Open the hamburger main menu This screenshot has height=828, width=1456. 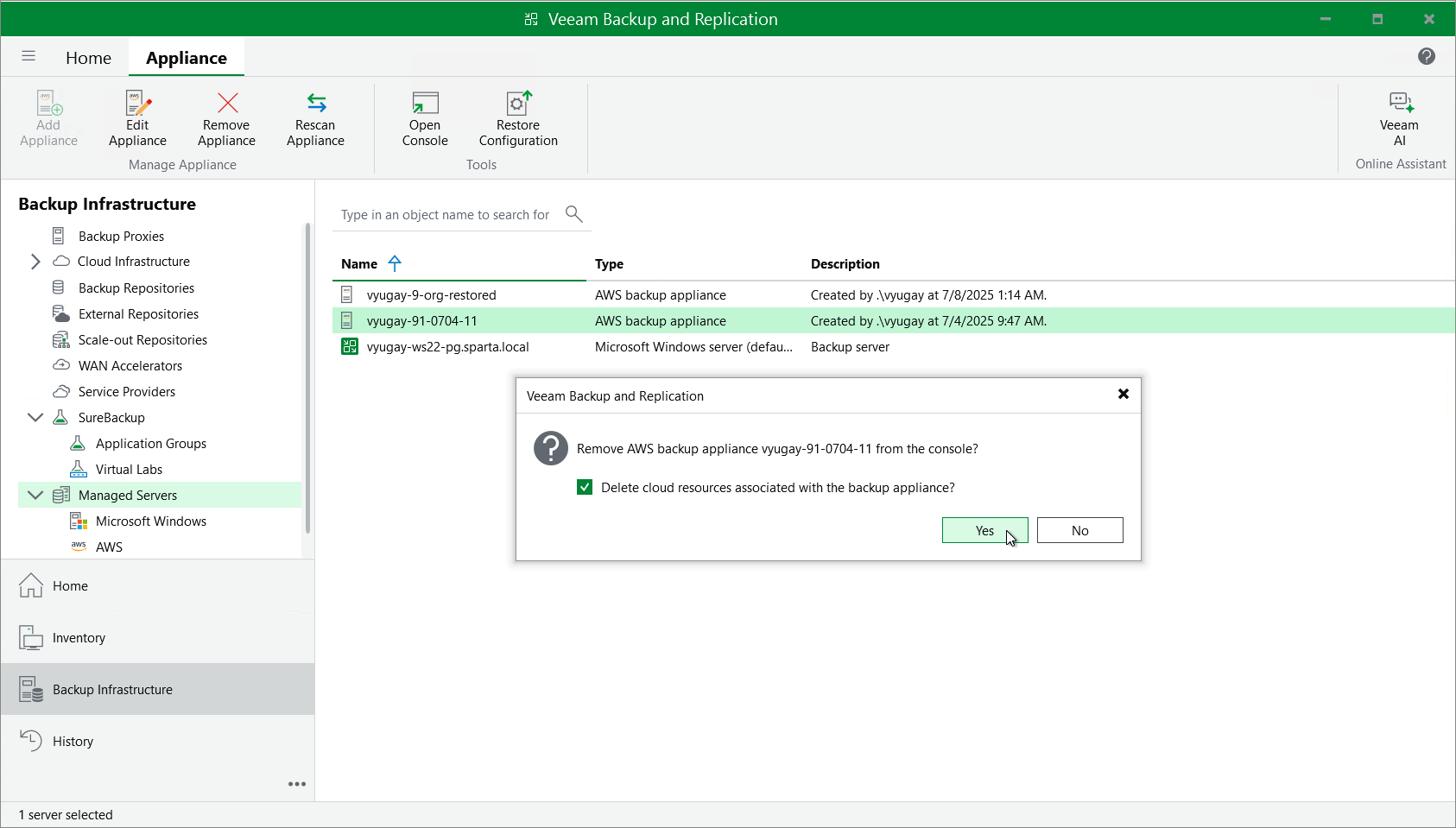coord(28,56)
